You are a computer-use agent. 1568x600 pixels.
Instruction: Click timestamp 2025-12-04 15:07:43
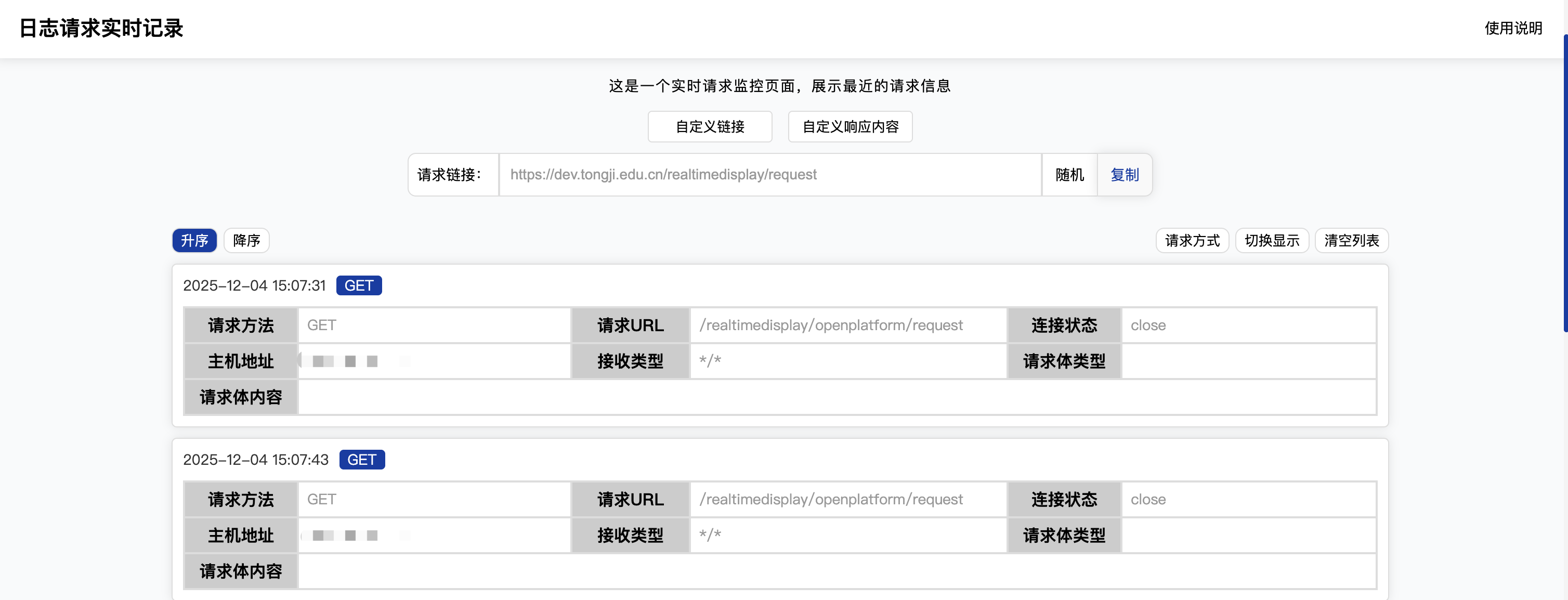pyautogui.click(x=256, y=460)
